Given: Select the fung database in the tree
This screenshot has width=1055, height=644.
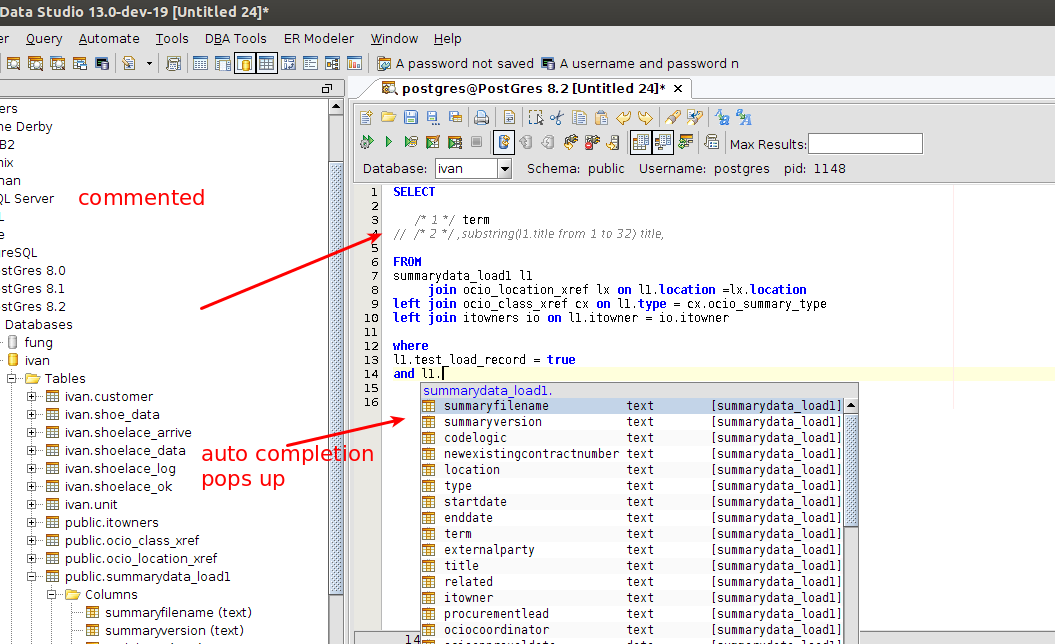Looking at the screenshot, I should click(x=38, y=343).
